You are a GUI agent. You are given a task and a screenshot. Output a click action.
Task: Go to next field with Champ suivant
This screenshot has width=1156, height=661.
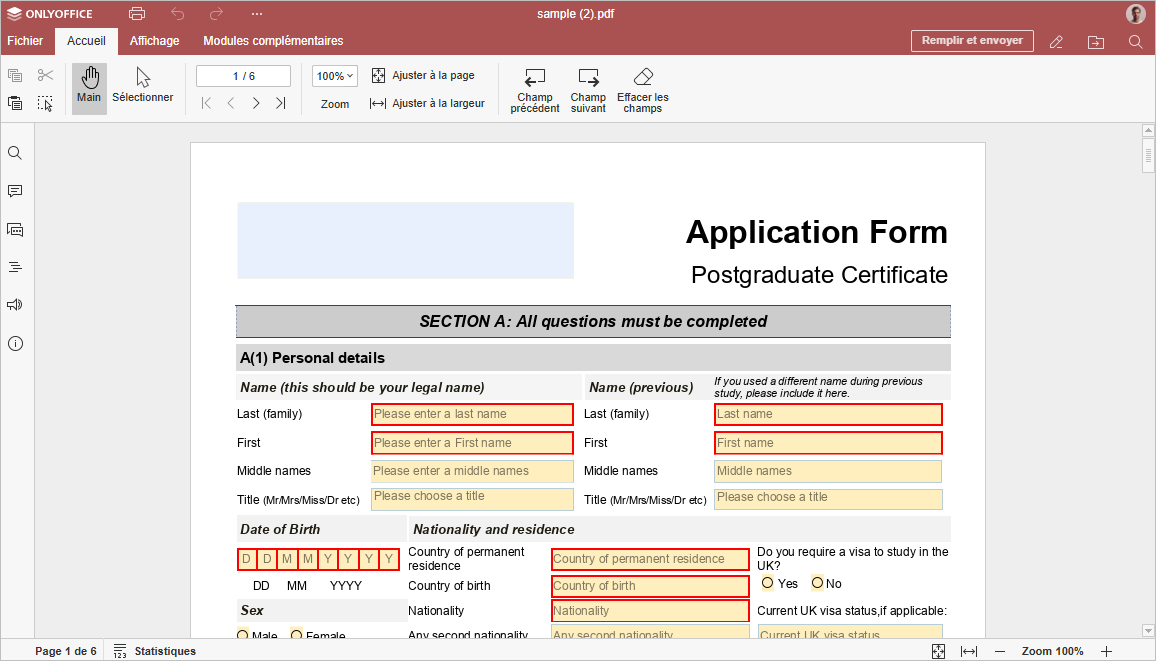pyautogui.click(x=588, y=78)
